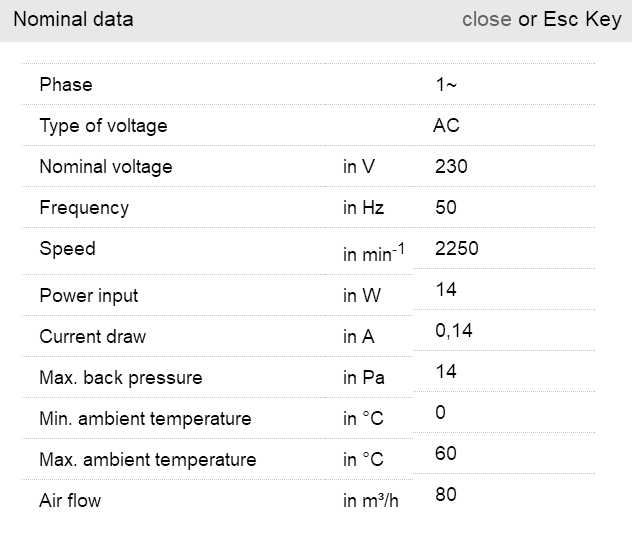Screen dimensions: 632x538
Task: Click the 'in W' unit cell
Action: pyautogui.click(x=360, y=296)
